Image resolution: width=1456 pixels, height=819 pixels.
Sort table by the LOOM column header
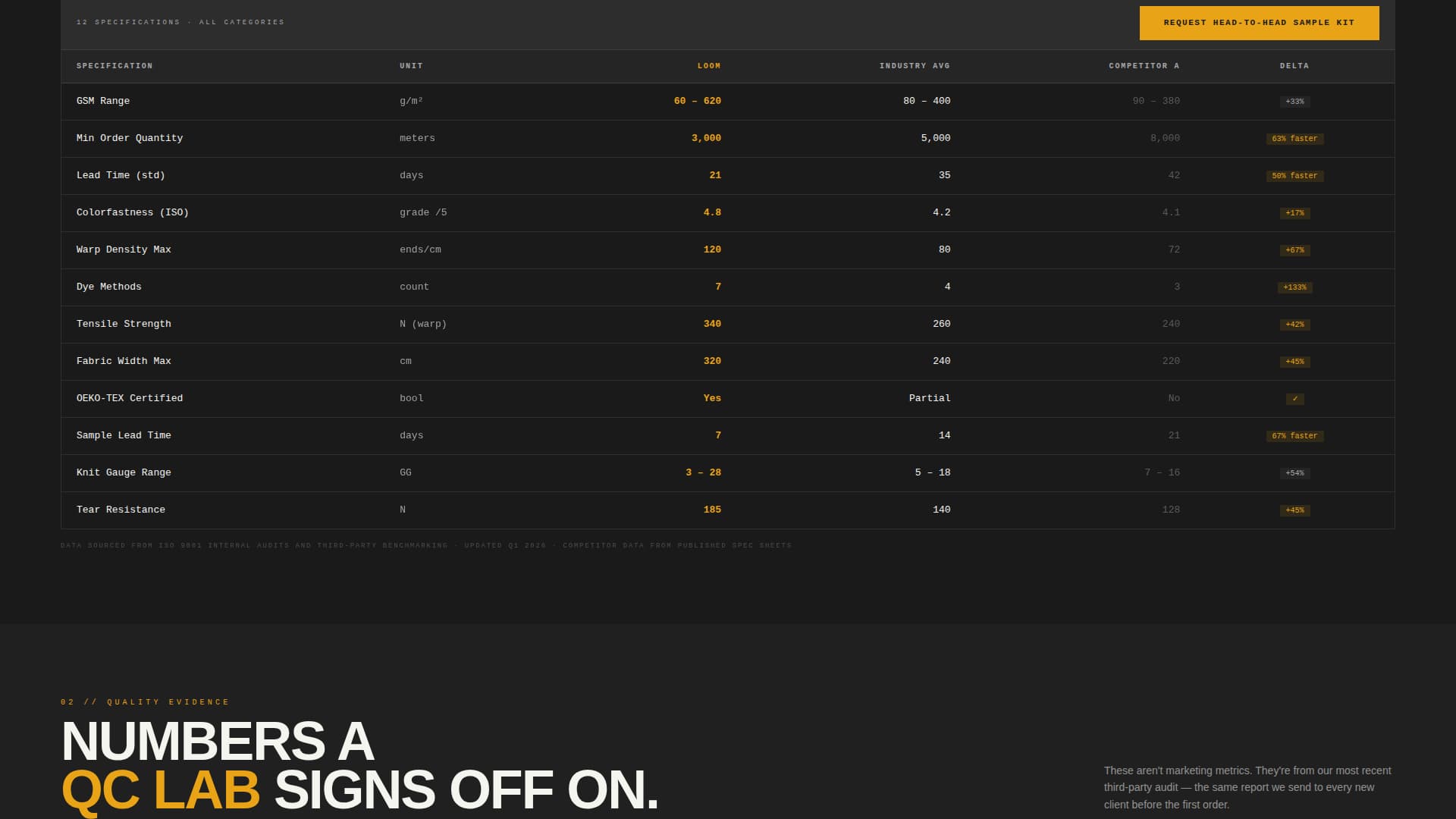(708, 66)
